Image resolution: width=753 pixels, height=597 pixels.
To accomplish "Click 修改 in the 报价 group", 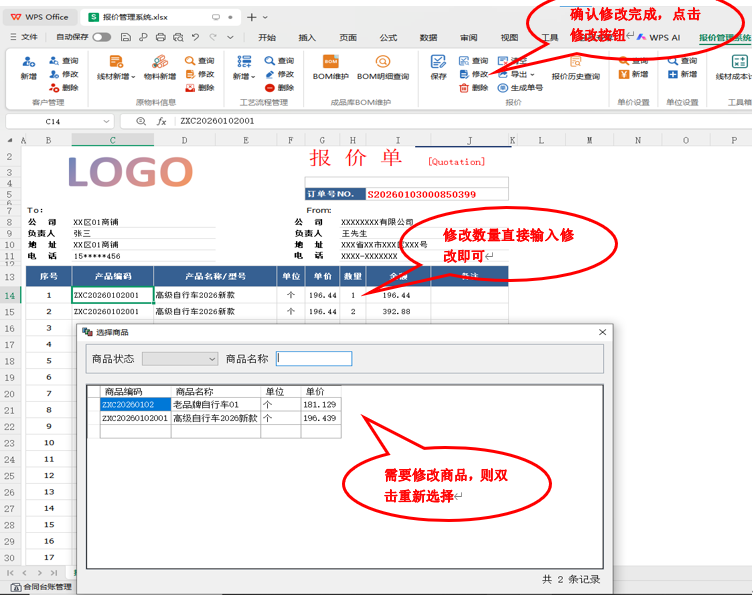I will click(x=474, y=74).
